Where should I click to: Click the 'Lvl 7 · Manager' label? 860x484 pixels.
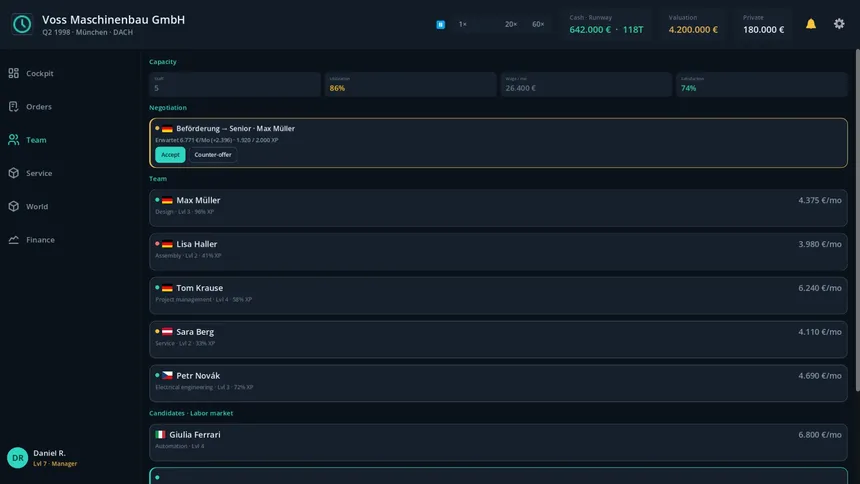pyautogui.click(x=55, y=464)
